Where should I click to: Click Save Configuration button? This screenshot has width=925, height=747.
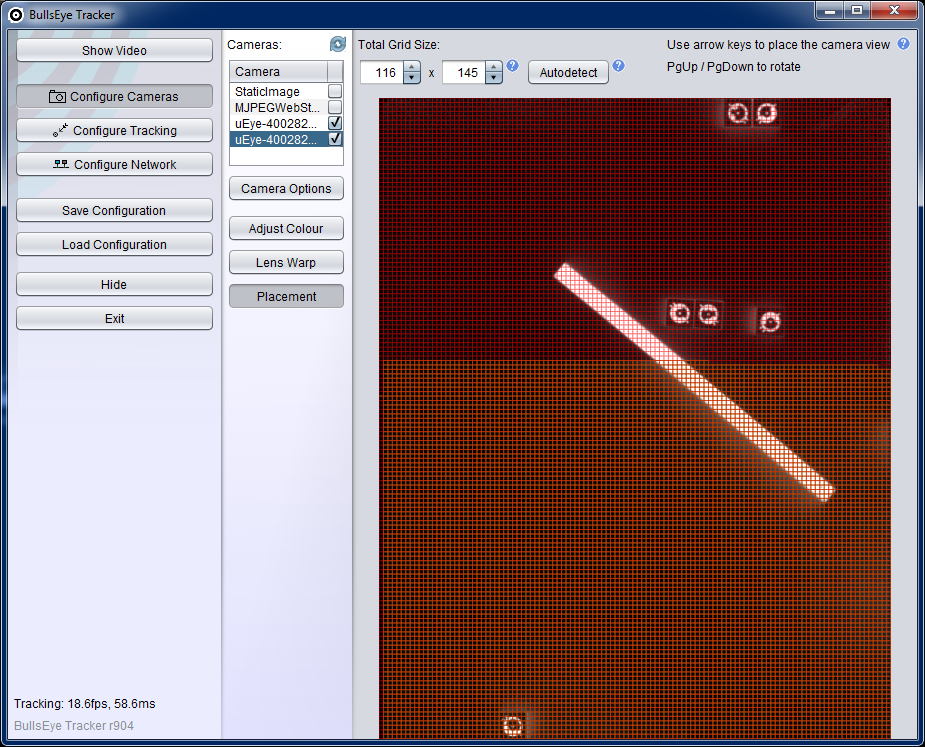[x=114, y=211]
